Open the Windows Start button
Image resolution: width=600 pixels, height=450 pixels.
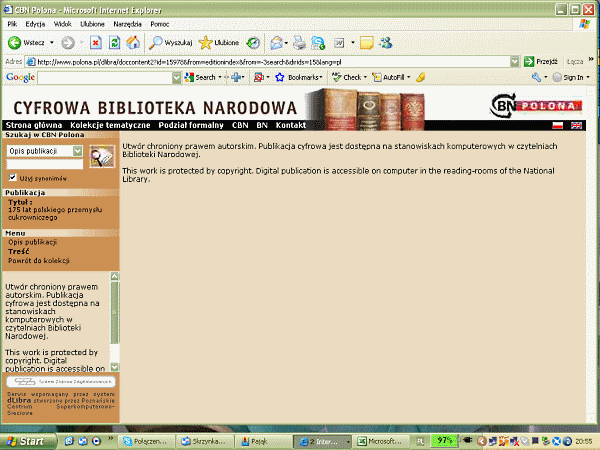point(28,441)
